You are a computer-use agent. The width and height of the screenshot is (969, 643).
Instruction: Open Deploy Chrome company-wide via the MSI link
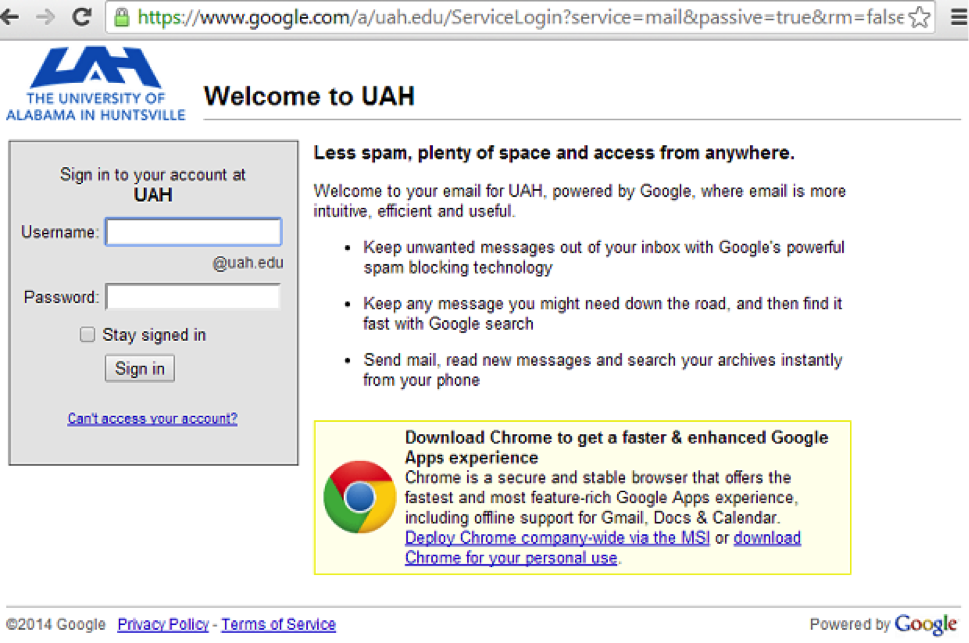[557, 538]
